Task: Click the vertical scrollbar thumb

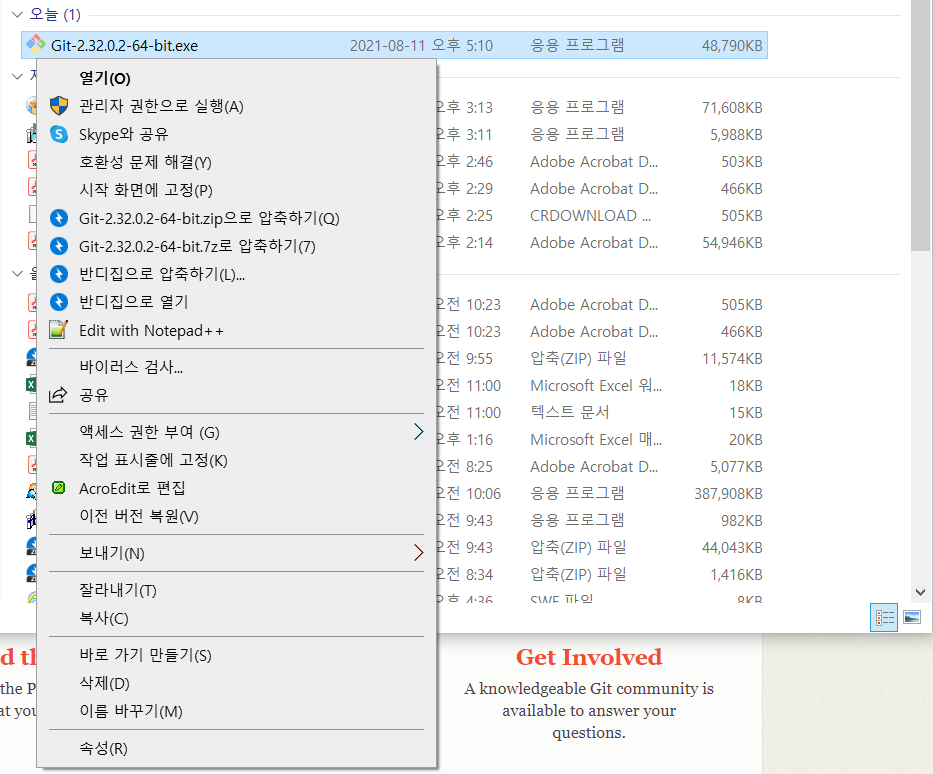Action: pyautogui.click(x=921, y=125)
